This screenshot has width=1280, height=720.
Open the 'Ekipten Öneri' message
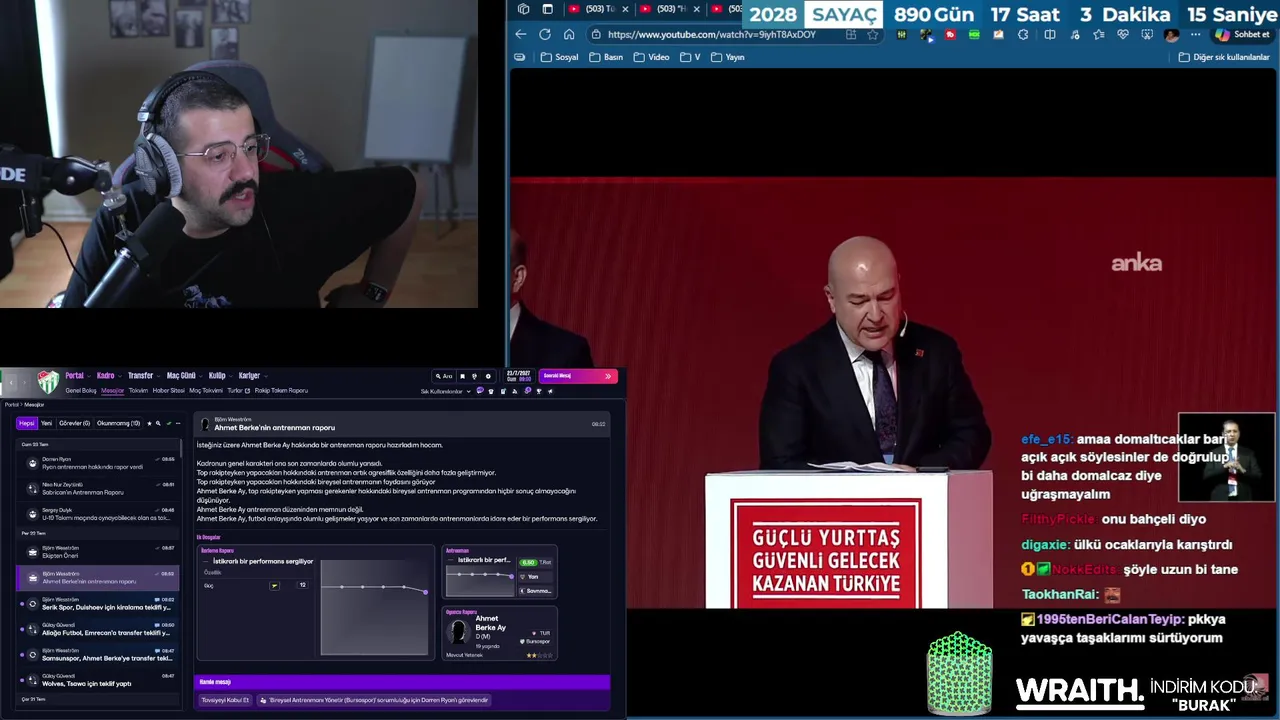pyautogui.click(x=97, y=552)
